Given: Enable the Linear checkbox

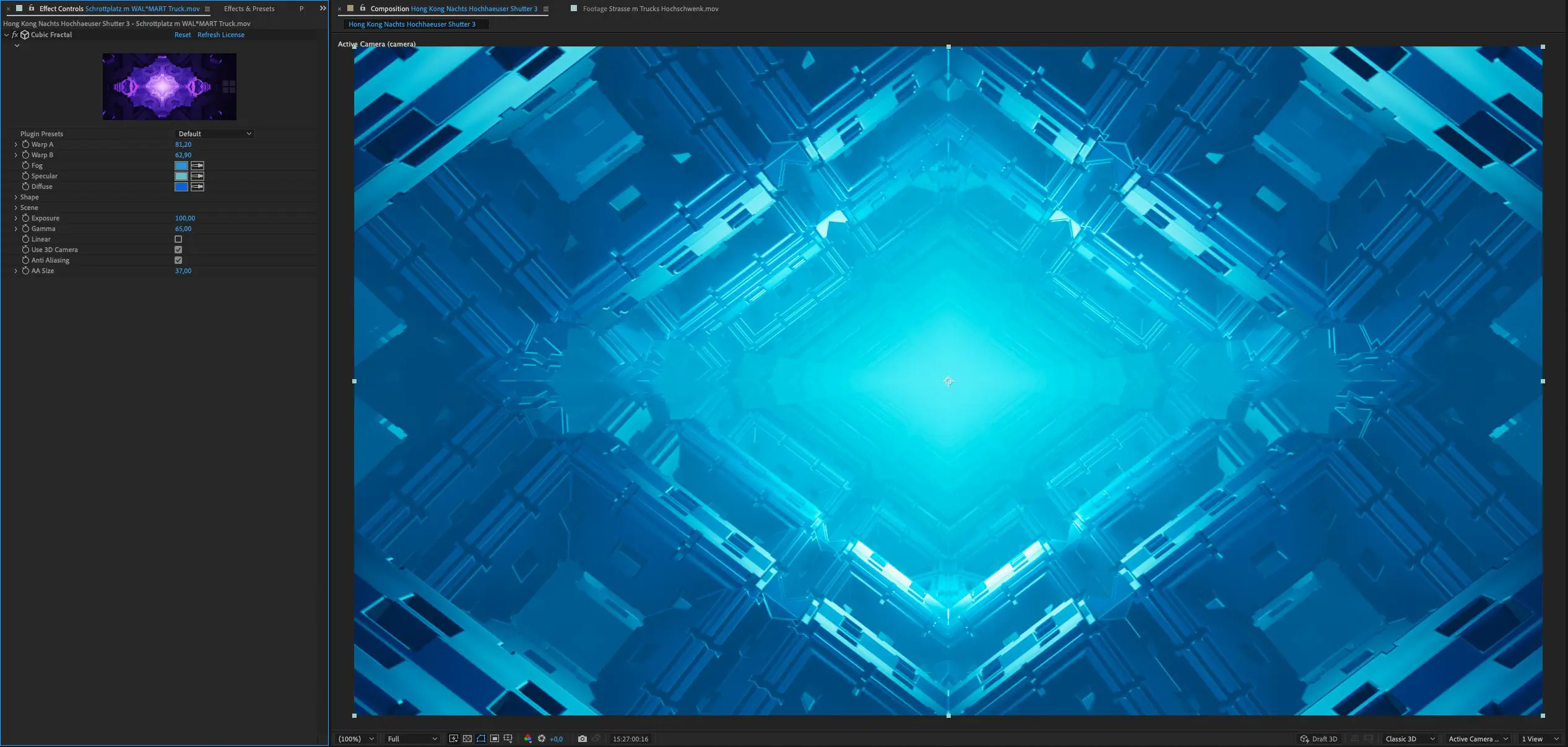Looking at the screenshot, I should coord(178,239).
